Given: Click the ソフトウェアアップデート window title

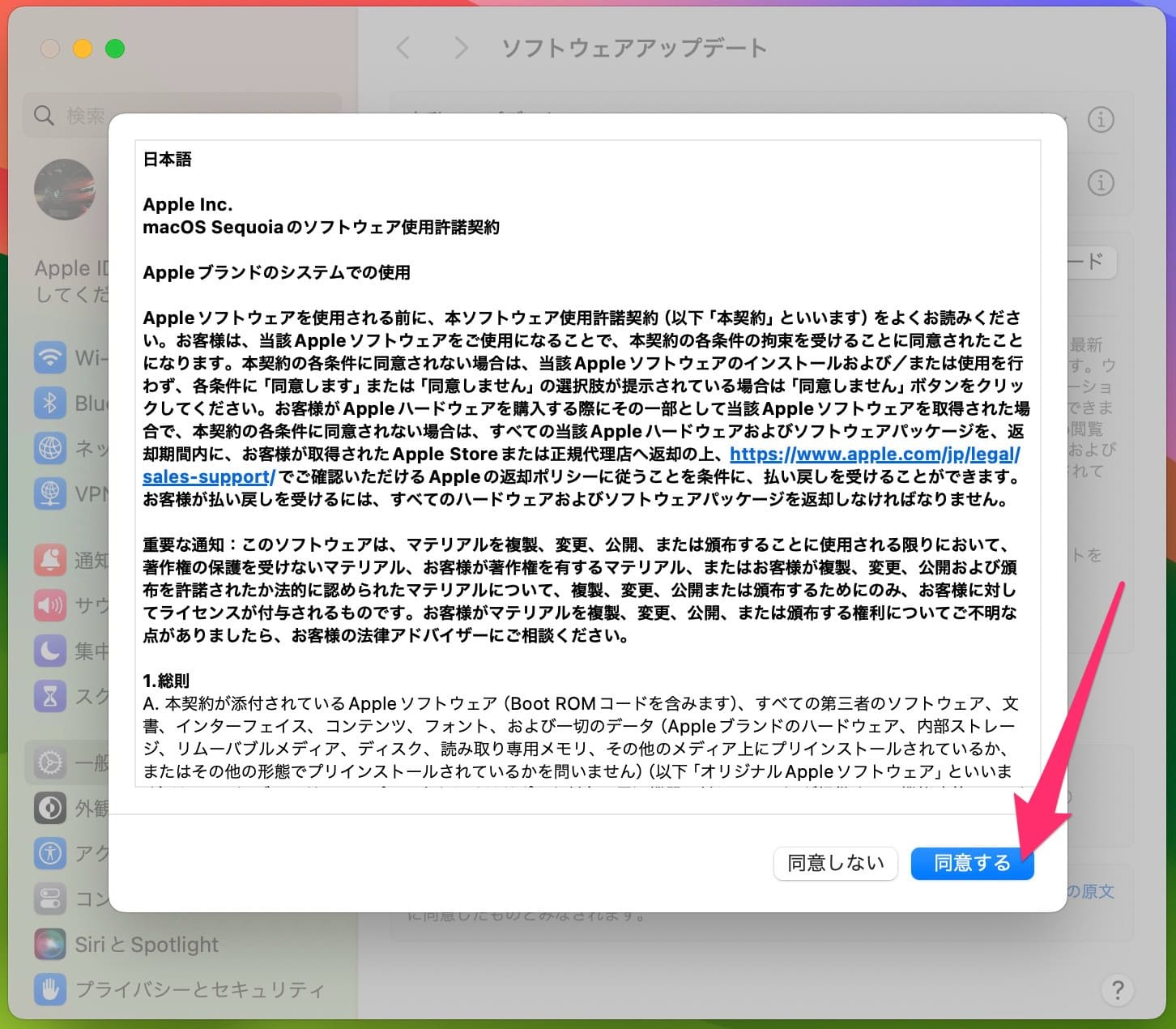Looking at the screenshot, I should coord(634,48).
